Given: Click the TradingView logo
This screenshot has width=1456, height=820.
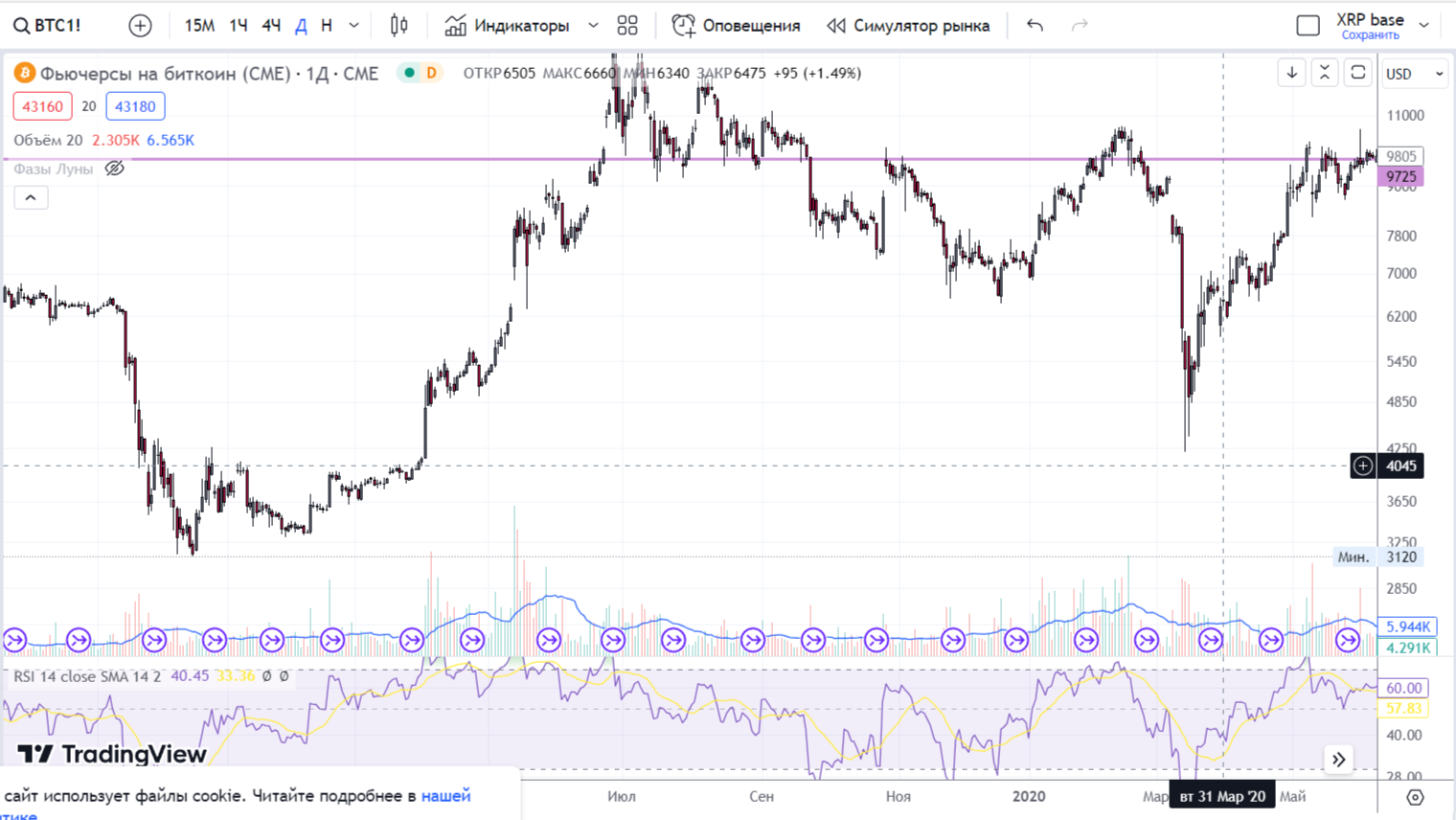Looking at the screenshot, I should [x=112, y=754].
